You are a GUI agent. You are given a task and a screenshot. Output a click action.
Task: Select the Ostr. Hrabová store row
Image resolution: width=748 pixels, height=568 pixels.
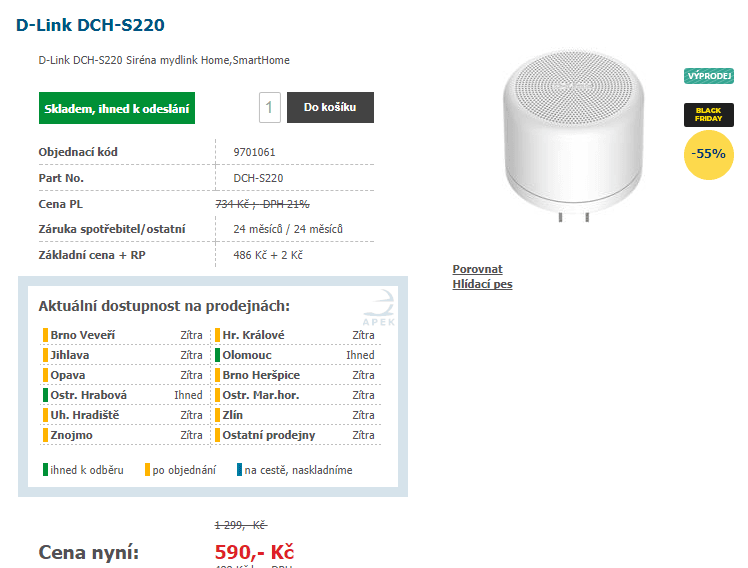123,395
